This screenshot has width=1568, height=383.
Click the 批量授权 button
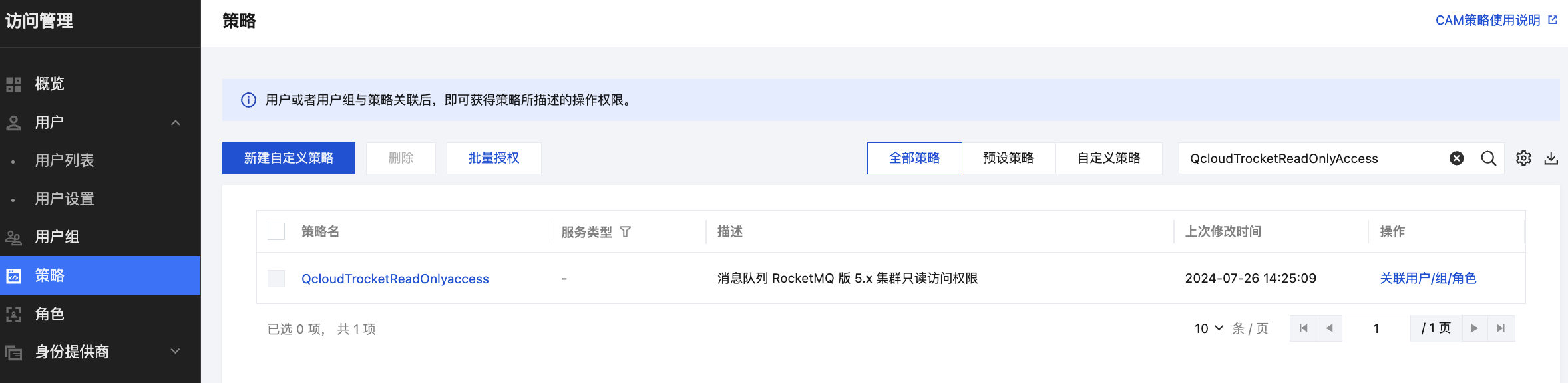coord(494,158)
